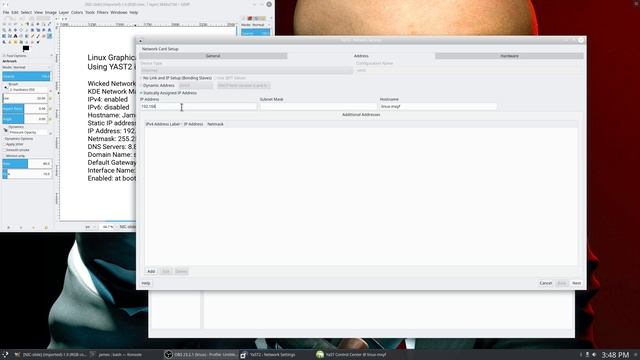
Task: Select the Zoom tool in GIMP toolbox
Action: click(4, 30)
